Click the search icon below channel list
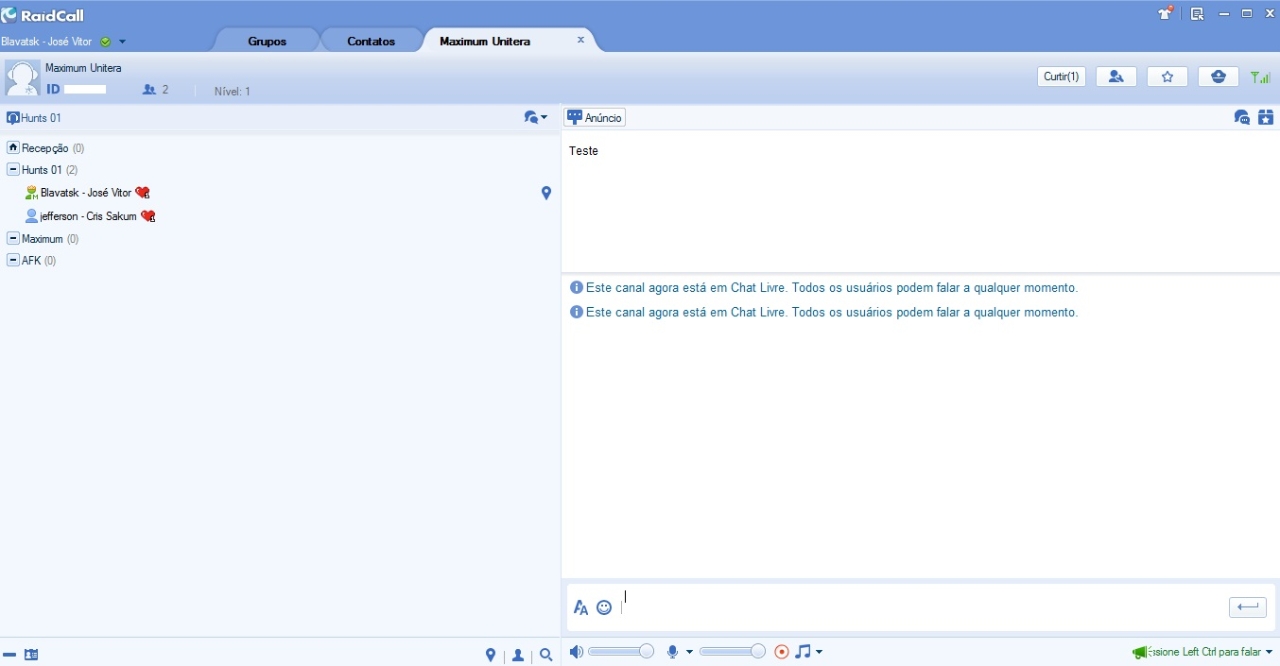Screen dimensions: 1280x666 click(546, 656)
